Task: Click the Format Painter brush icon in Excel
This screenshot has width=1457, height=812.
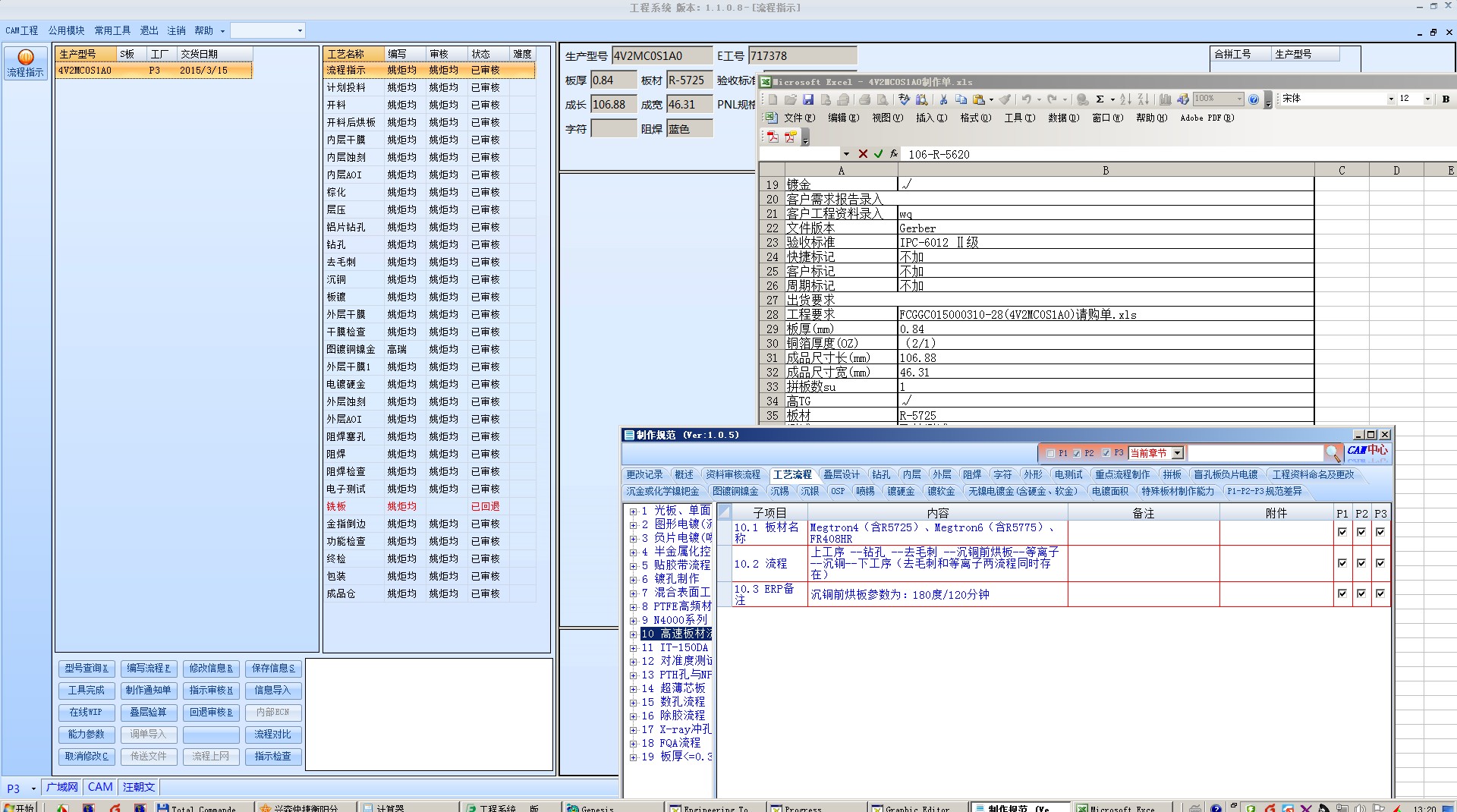Action: (1005, 99)
